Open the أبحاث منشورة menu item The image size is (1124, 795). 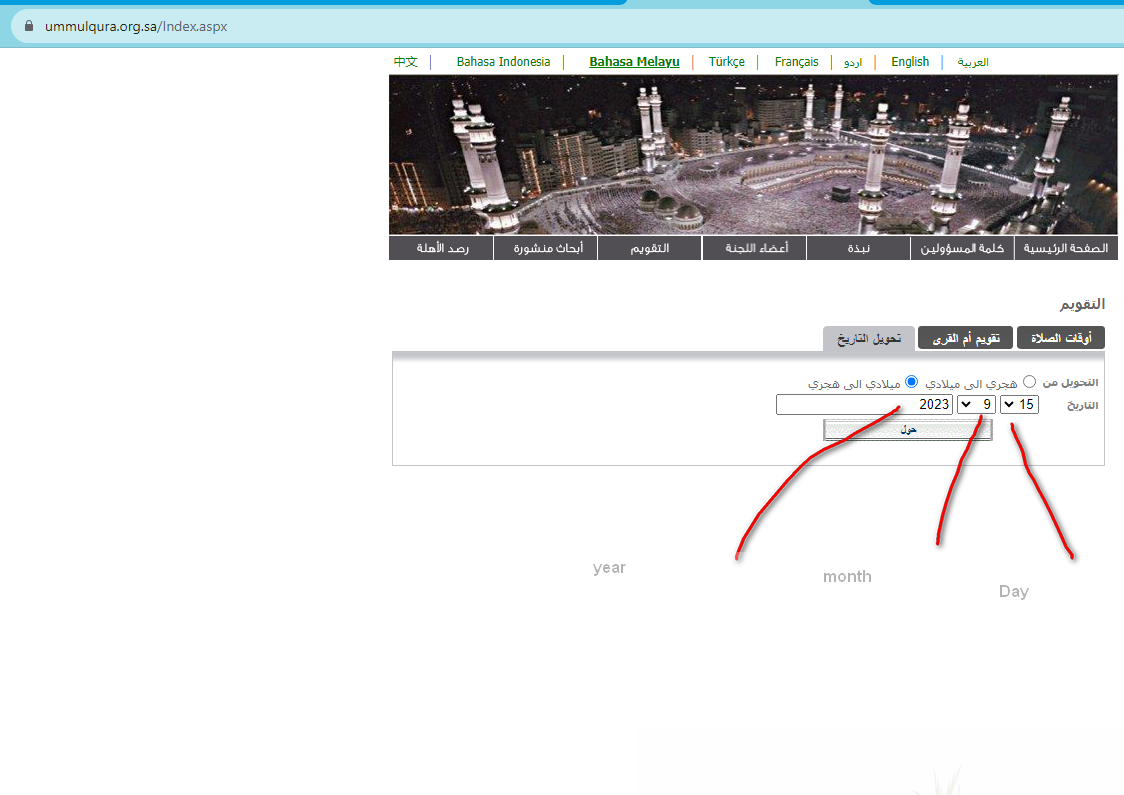546,248
